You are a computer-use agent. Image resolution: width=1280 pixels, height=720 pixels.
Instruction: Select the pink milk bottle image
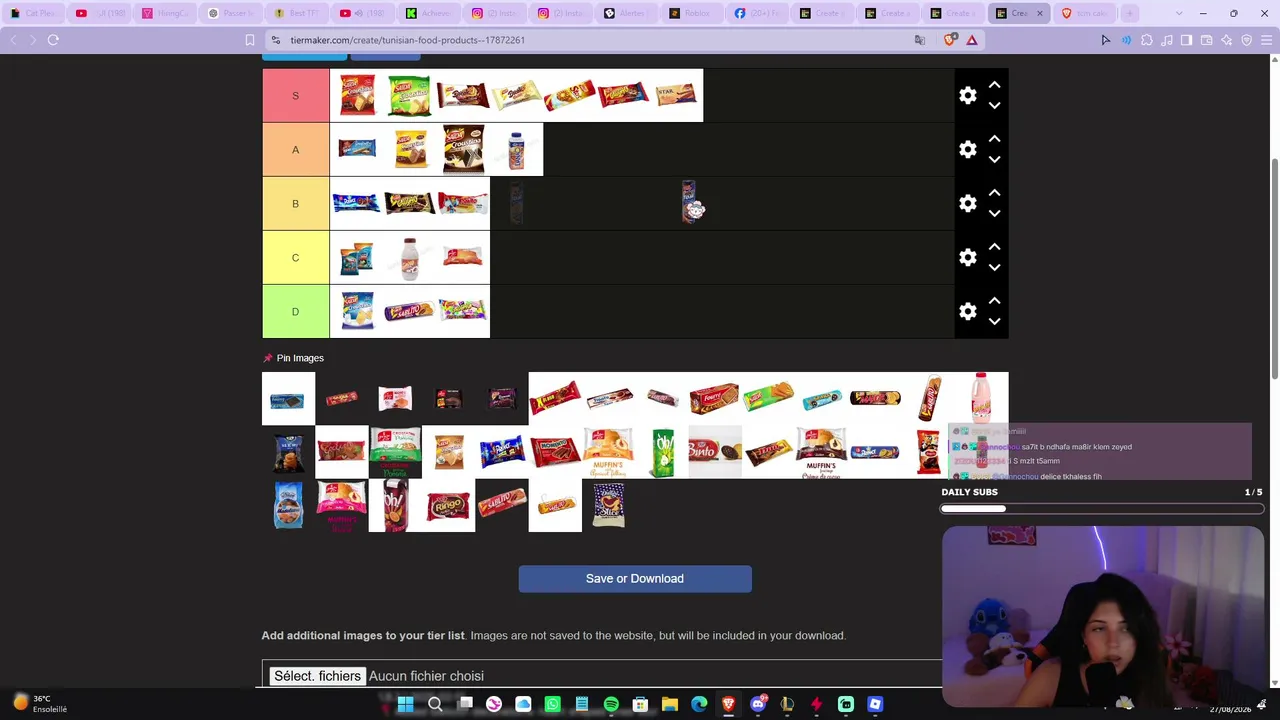click(982, 398)
